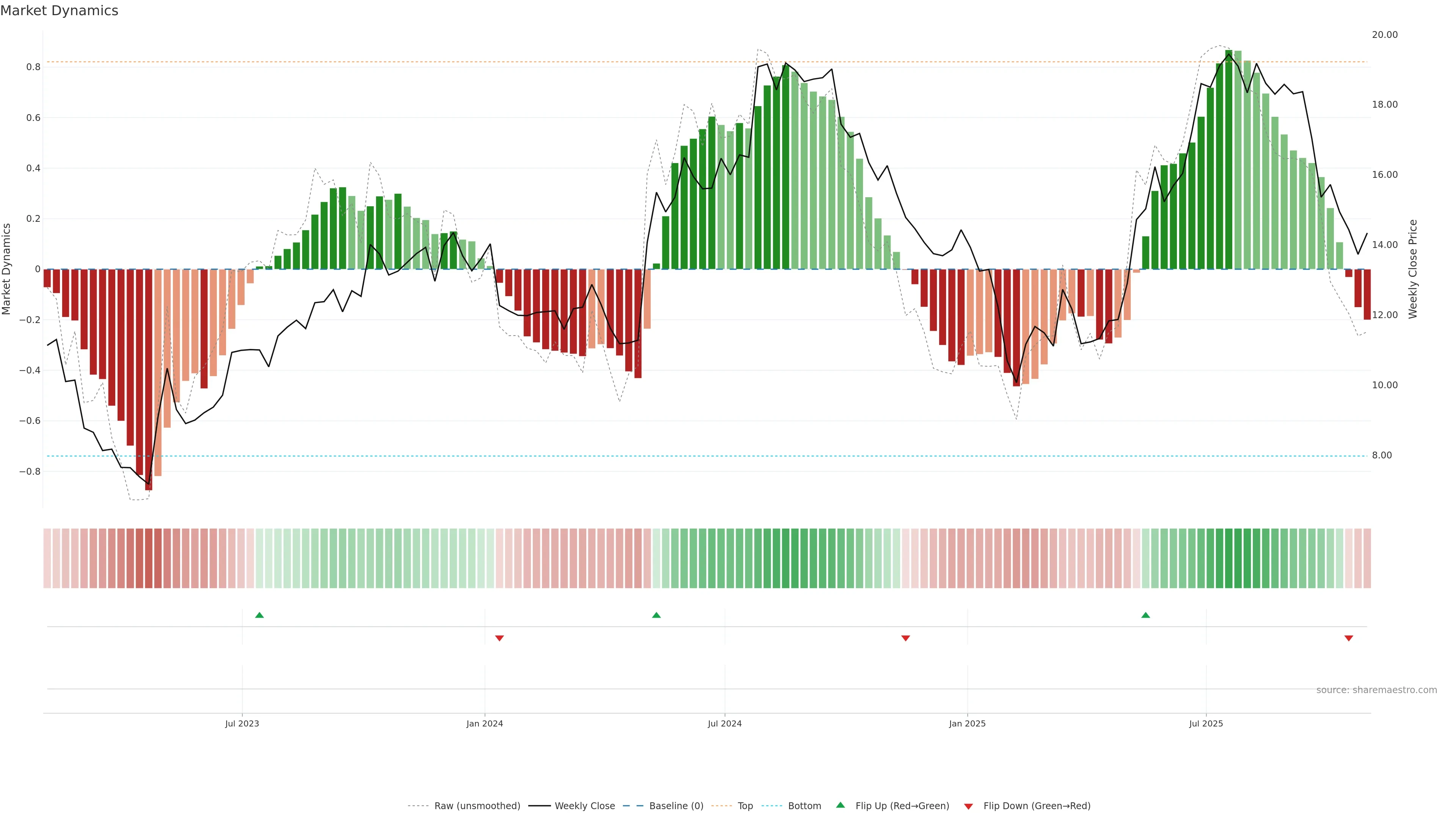Image resolution: width=1456 pixels, height=819 pixels.
Task: Click the red flip-down marker near Jan 2024
Action: [x=499, y=638]
